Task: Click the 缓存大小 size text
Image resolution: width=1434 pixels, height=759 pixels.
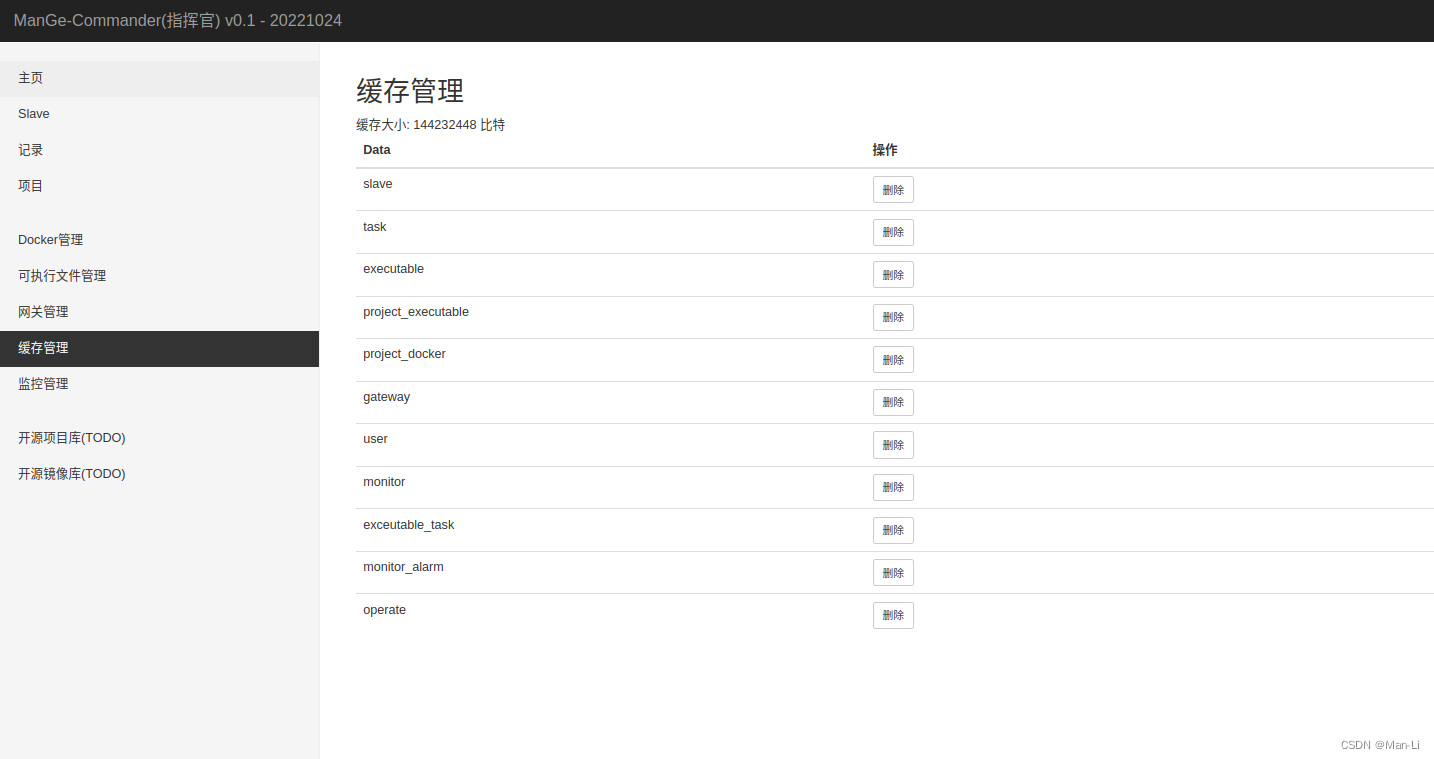Action: (x=431, y=125)
